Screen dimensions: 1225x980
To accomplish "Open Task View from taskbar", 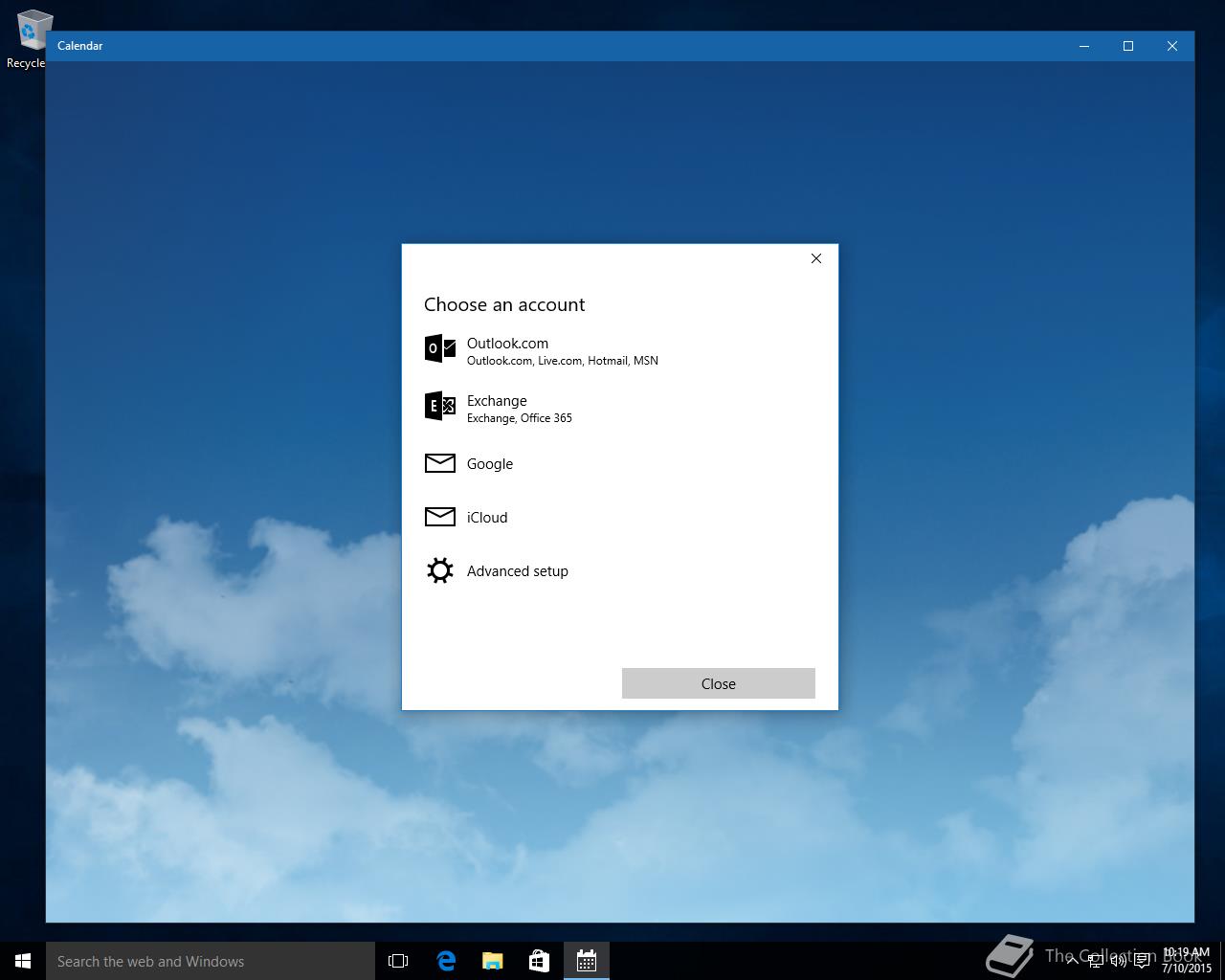I will [x=398, y=961].
